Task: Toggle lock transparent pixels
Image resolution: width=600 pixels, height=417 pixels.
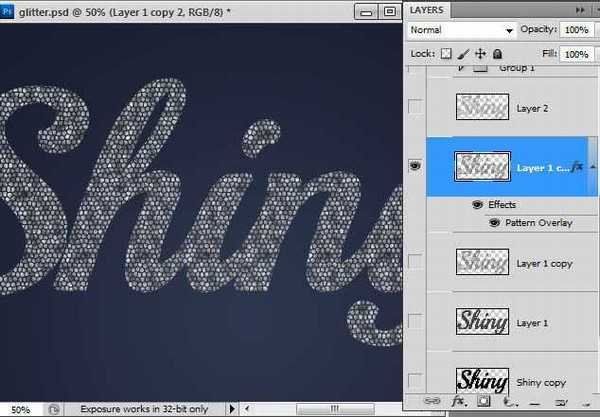Action: tap(446, 54)
